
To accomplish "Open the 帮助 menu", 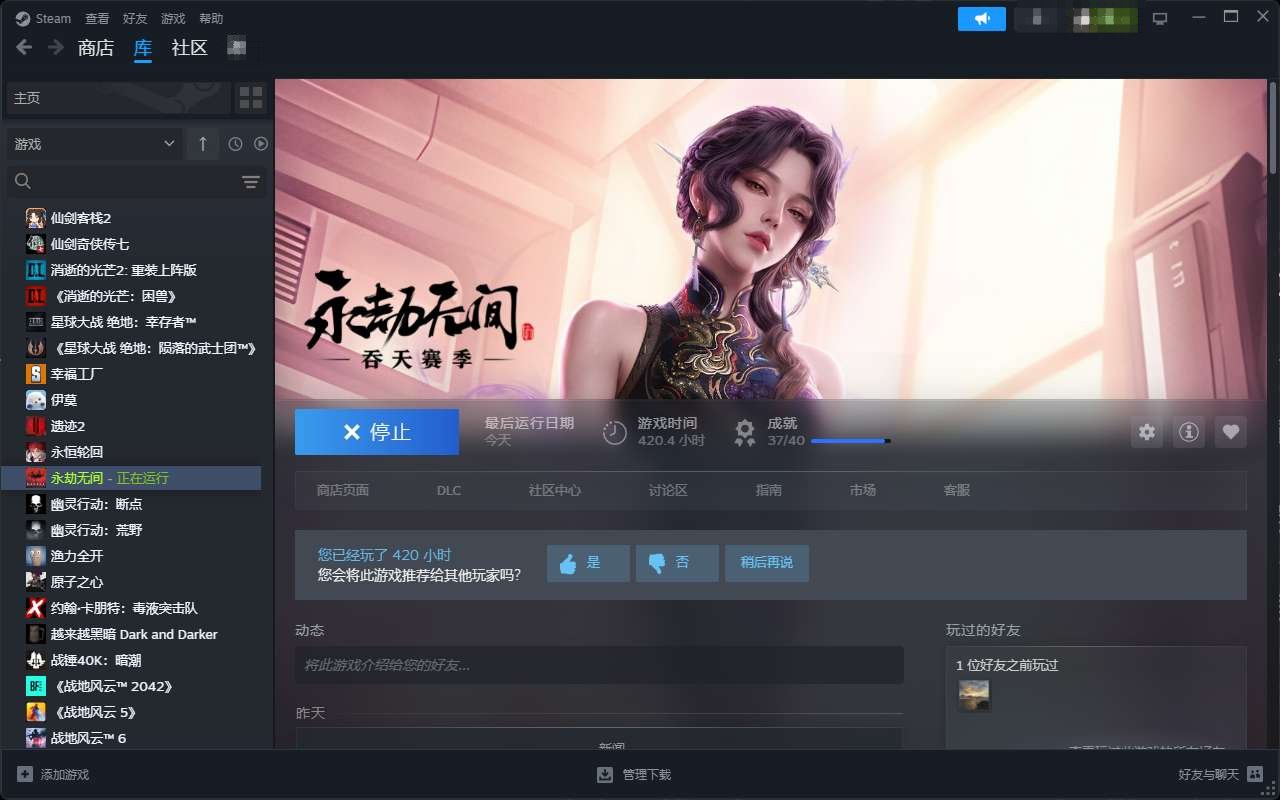I will point(211,18).
